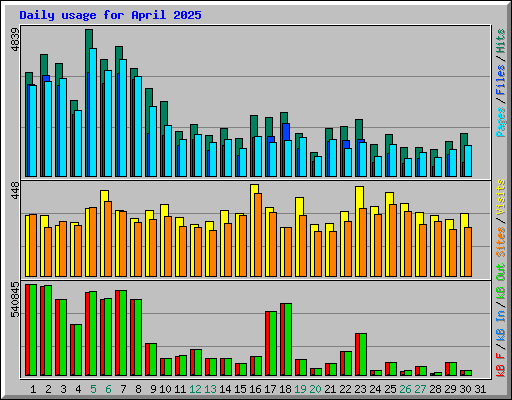Click day '28' on the x-axis
Image resolution: width=512 pixels, height=400 pixels.
[x=435, y=389]
